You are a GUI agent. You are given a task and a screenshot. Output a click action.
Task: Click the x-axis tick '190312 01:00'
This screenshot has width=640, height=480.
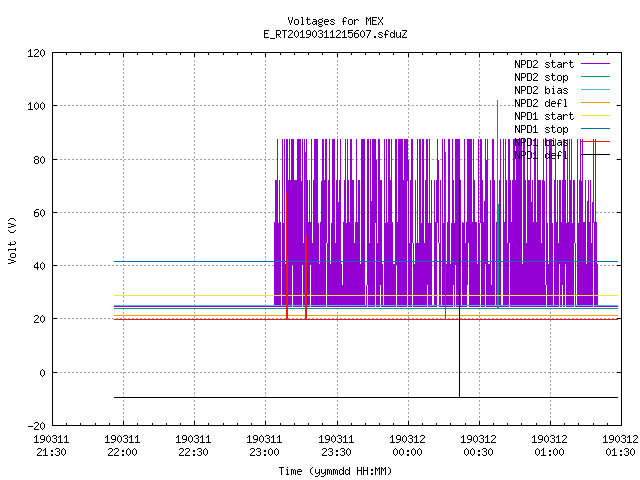point(549,446)
